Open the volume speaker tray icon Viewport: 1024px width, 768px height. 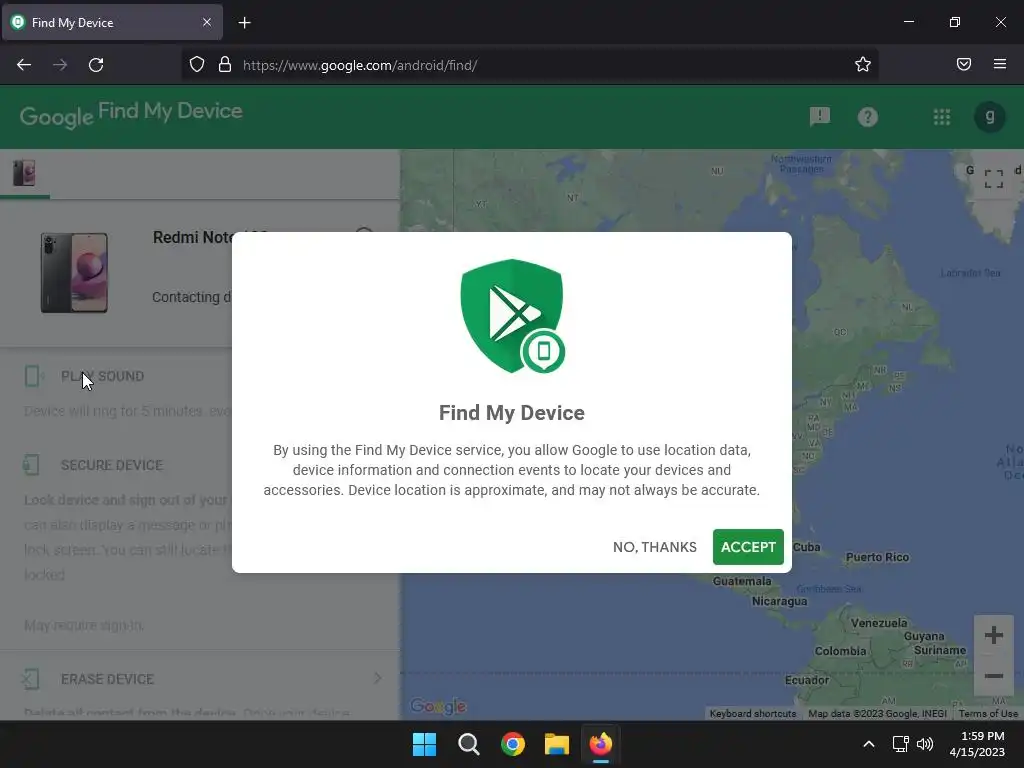tap(925, 744)
